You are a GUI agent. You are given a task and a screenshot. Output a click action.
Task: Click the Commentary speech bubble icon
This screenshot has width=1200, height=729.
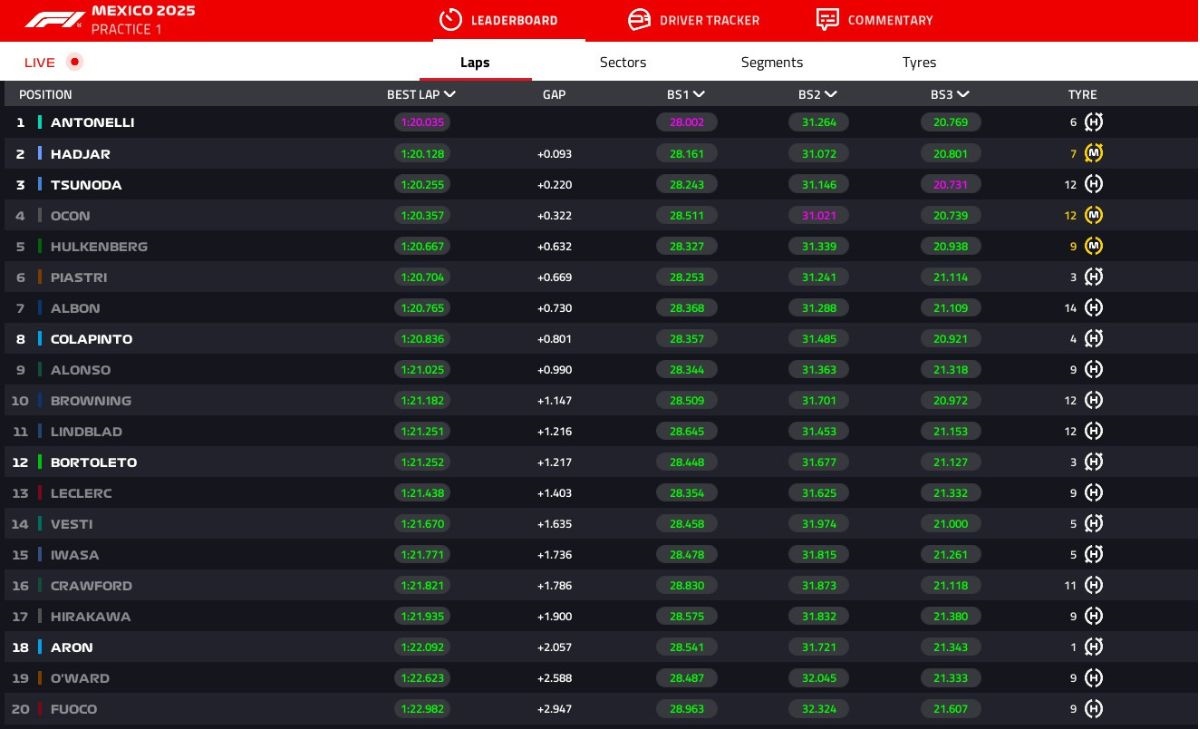tap(827, 20)
